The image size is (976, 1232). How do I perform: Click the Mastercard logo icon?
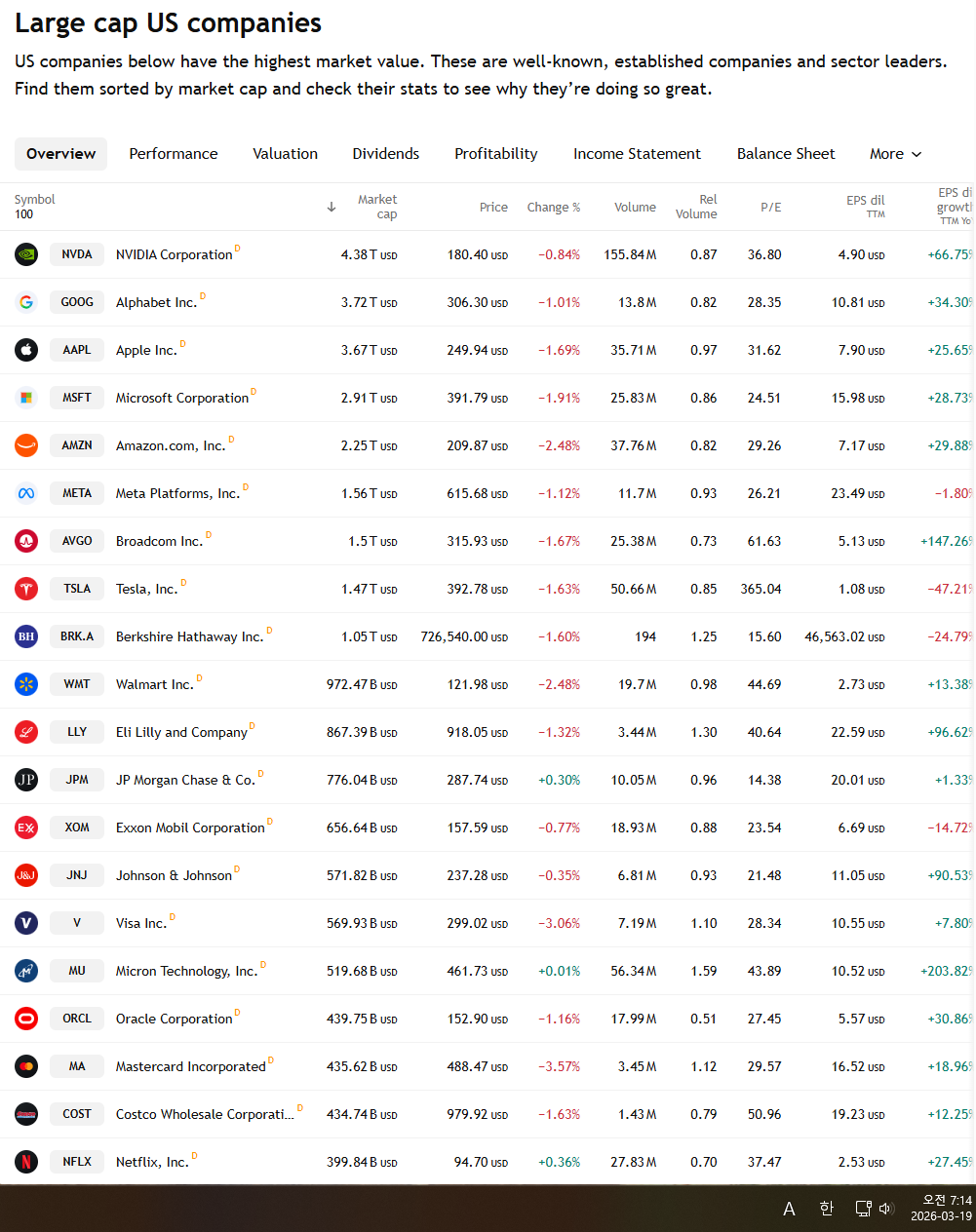[26, 1066]
